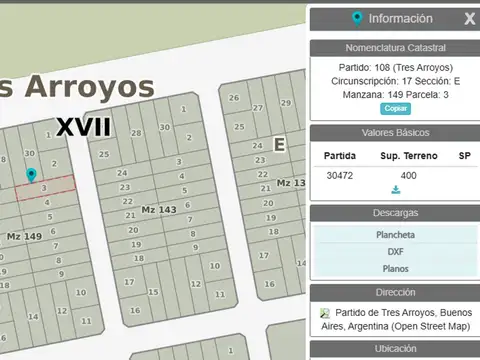Click the map marker pin on parcel 3
Viewport: 480px width, 360px height.
31,175
